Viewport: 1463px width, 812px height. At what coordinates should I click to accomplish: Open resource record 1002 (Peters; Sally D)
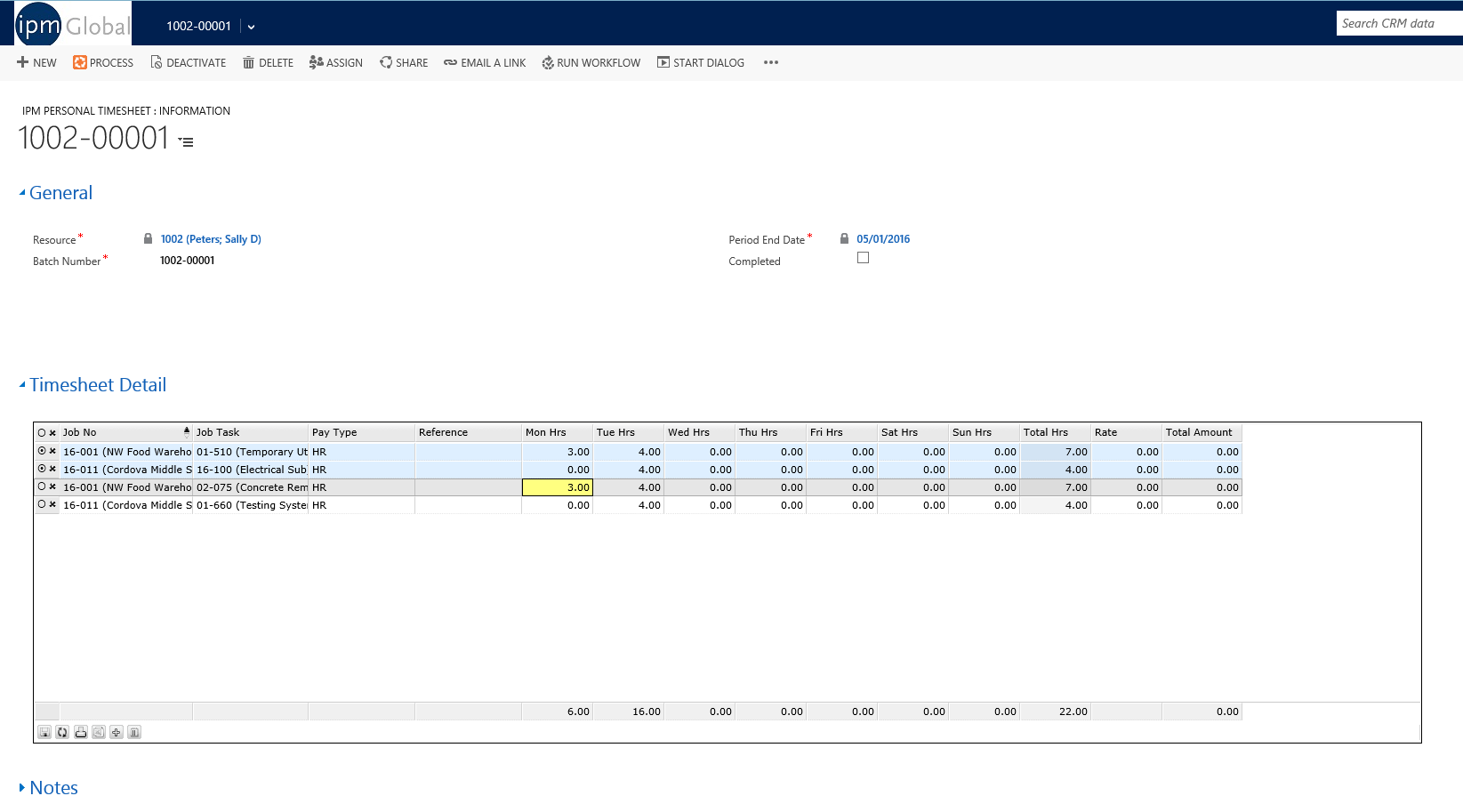pyautogui.click(x=210, y=238)
